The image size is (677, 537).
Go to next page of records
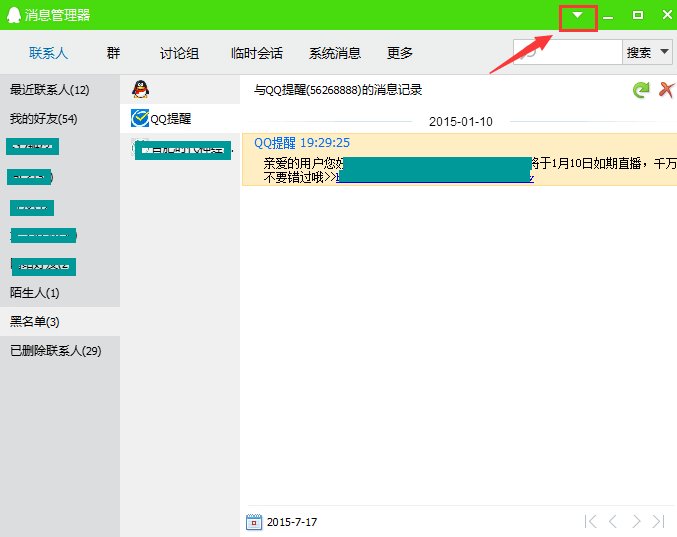[x=636, y=521]
